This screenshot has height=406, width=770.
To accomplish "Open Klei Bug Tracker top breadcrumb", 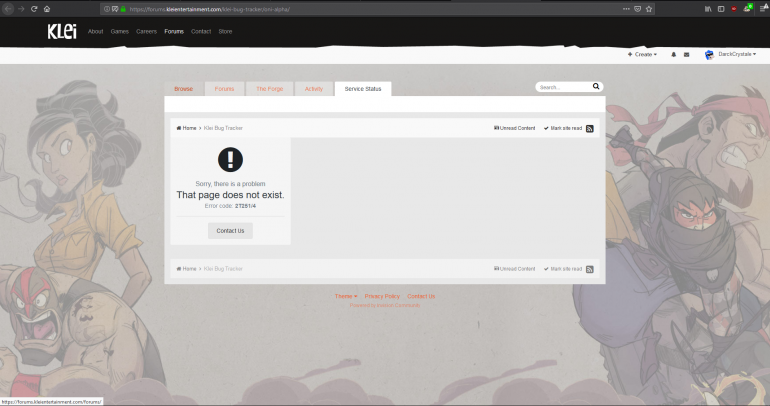I will click(x=223, y=128).
